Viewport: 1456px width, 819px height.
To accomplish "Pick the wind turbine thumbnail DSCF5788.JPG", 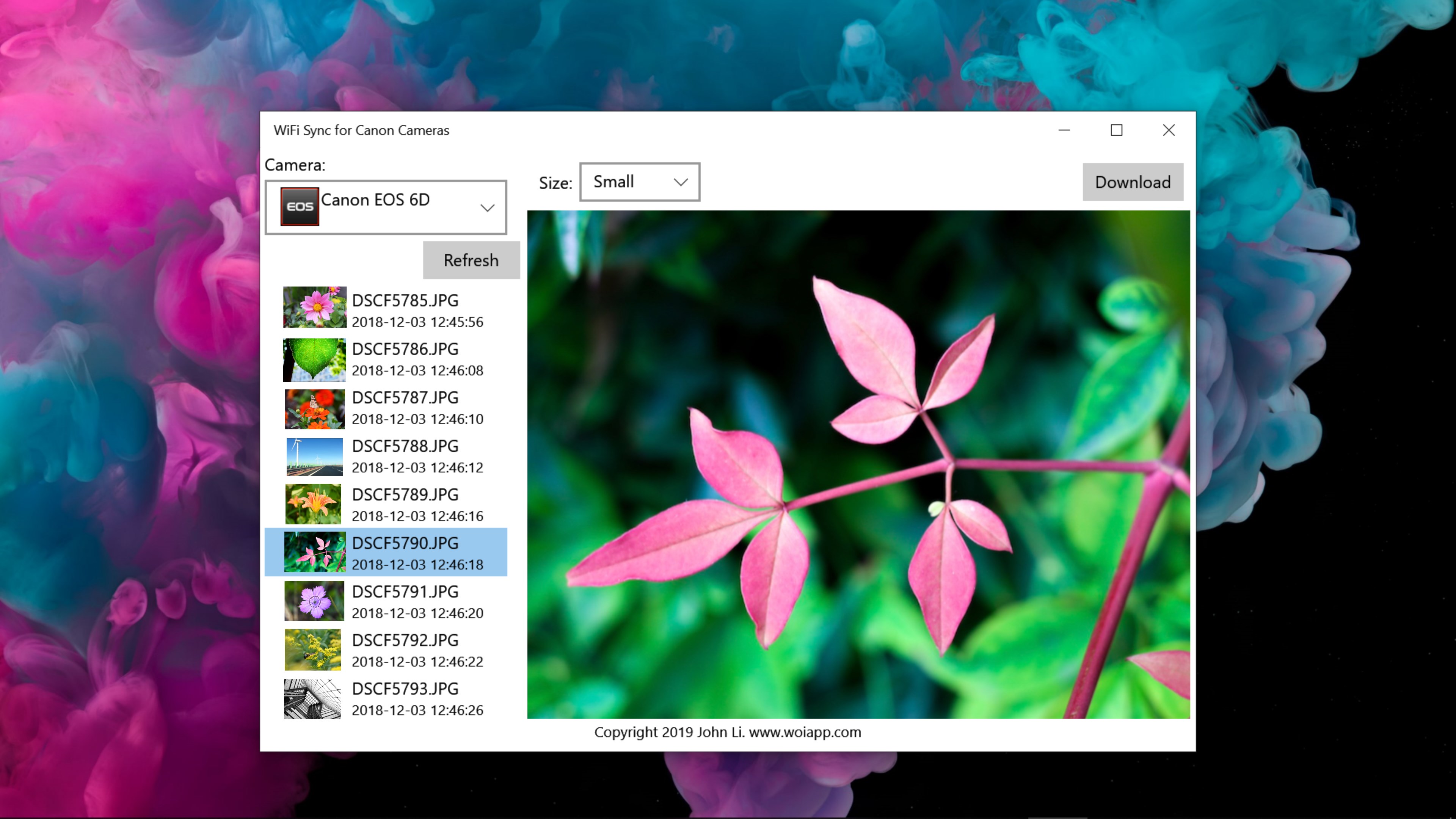I will click(x=314, y=457).
